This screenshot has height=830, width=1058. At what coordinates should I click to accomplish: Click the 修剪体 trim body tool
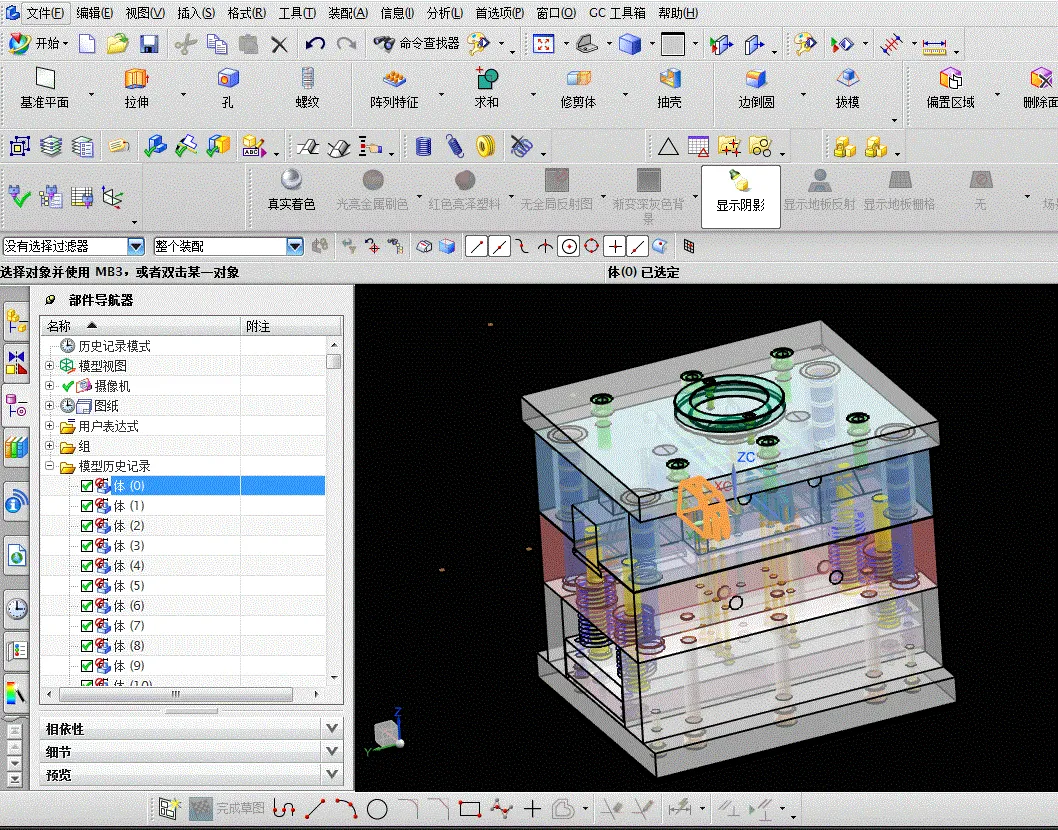(578, 88)
